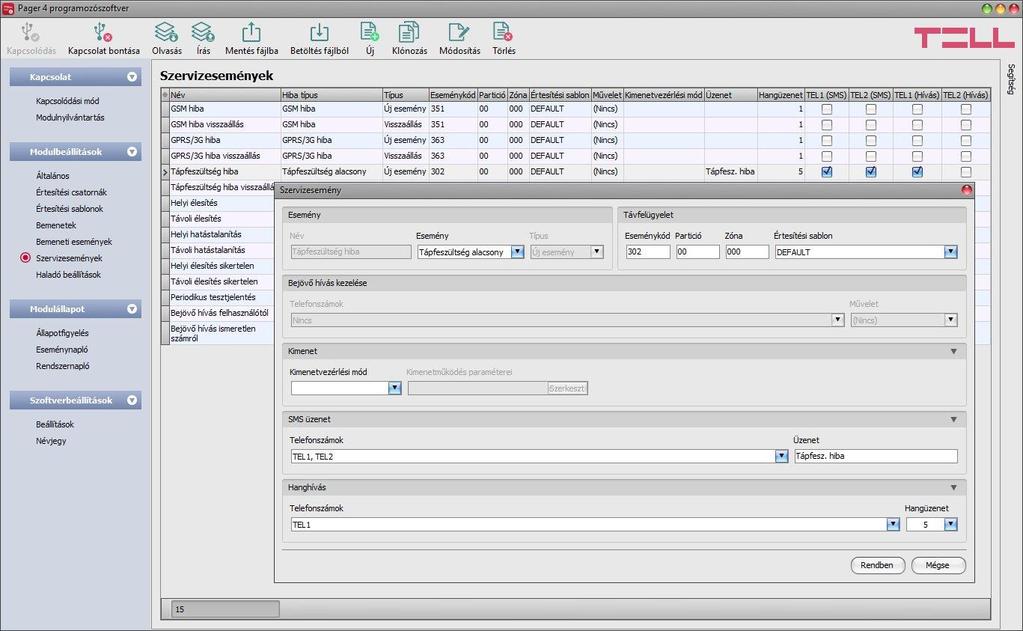Open Haladó beállítások in the sidebar

(68, 275)
